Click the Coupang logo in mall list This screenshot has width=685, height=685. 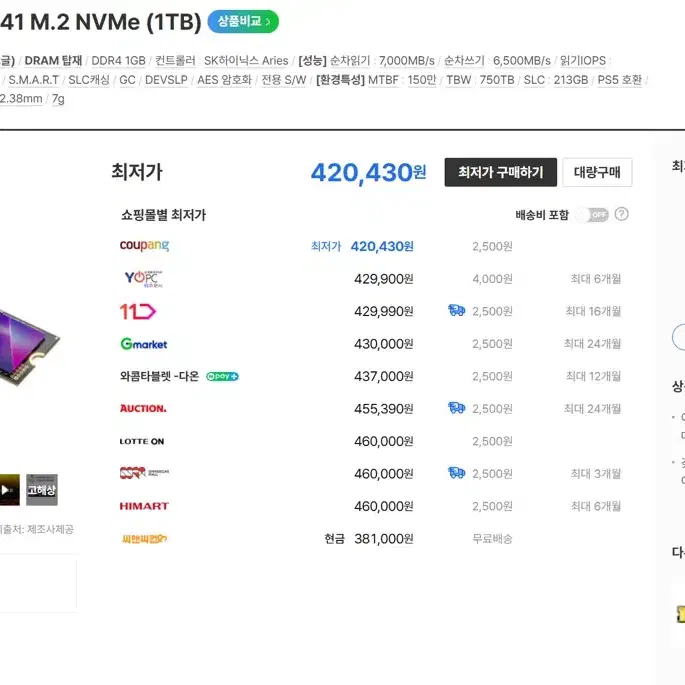click(x=144, y=246)
